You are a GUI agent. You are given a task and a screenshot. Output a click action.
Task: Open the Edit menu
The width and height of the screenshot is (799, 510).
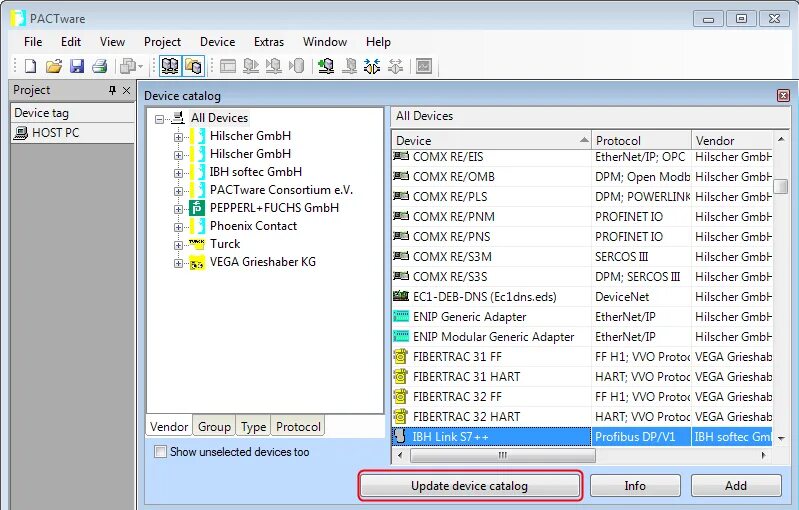pos(71,42)
